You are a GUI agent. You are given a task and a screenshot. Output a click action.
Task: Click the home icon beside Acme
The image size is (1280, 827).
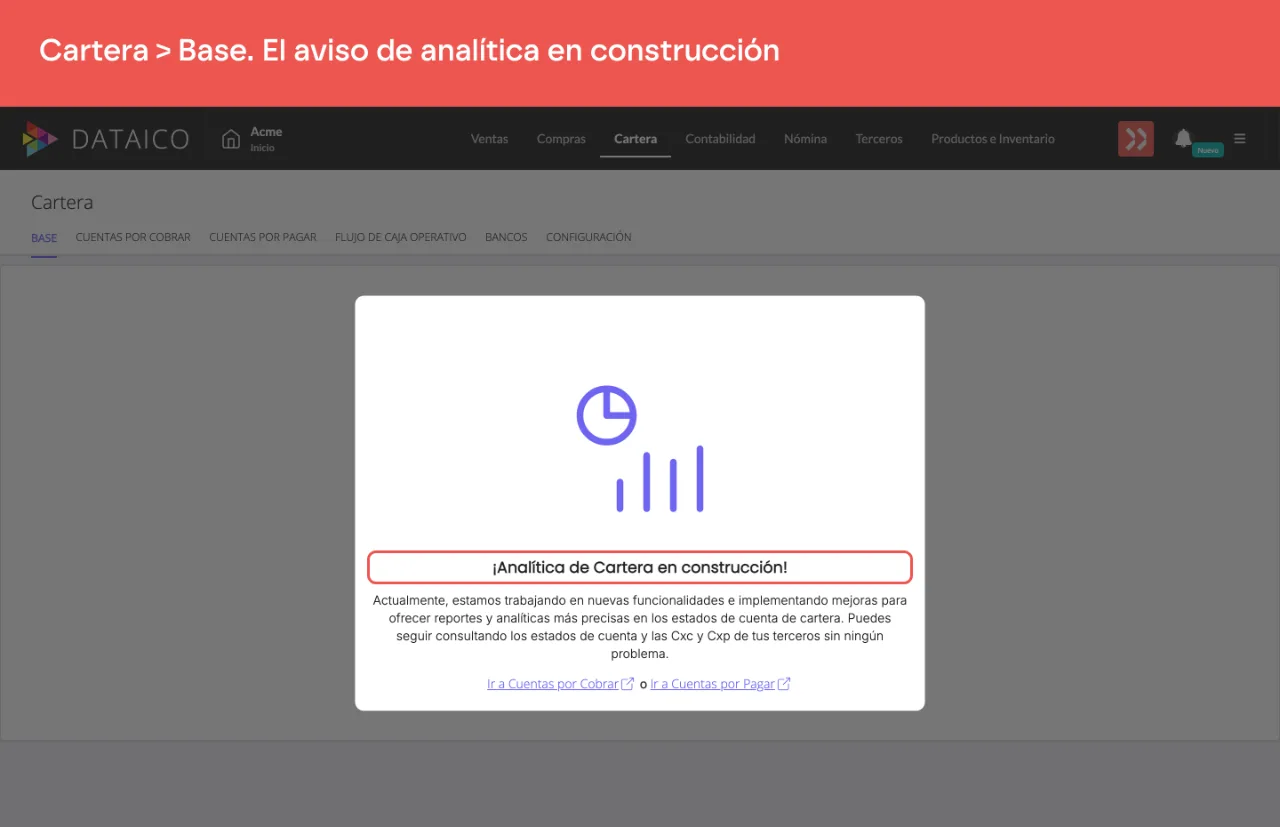231,139
